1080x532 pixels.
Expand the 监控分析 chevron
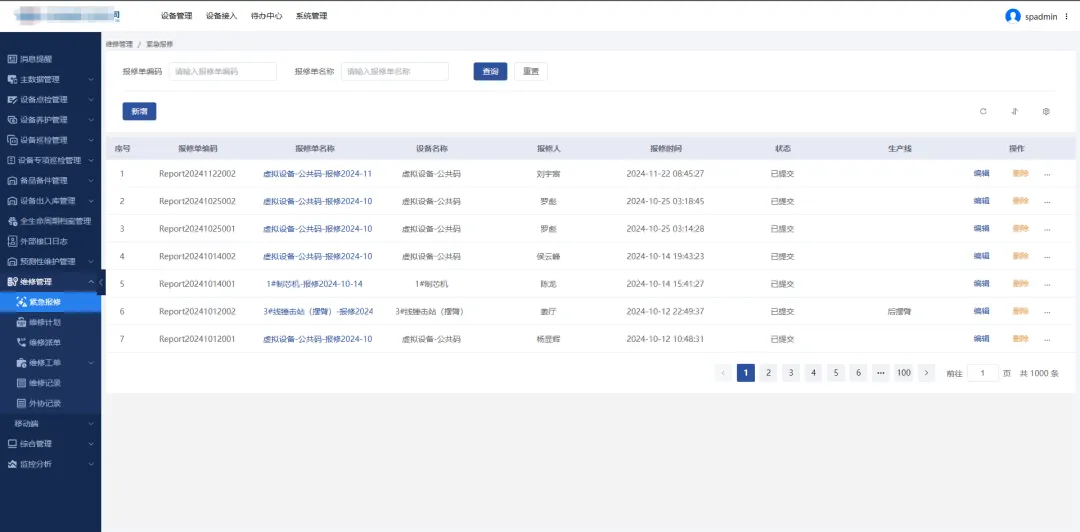(91, 464)
